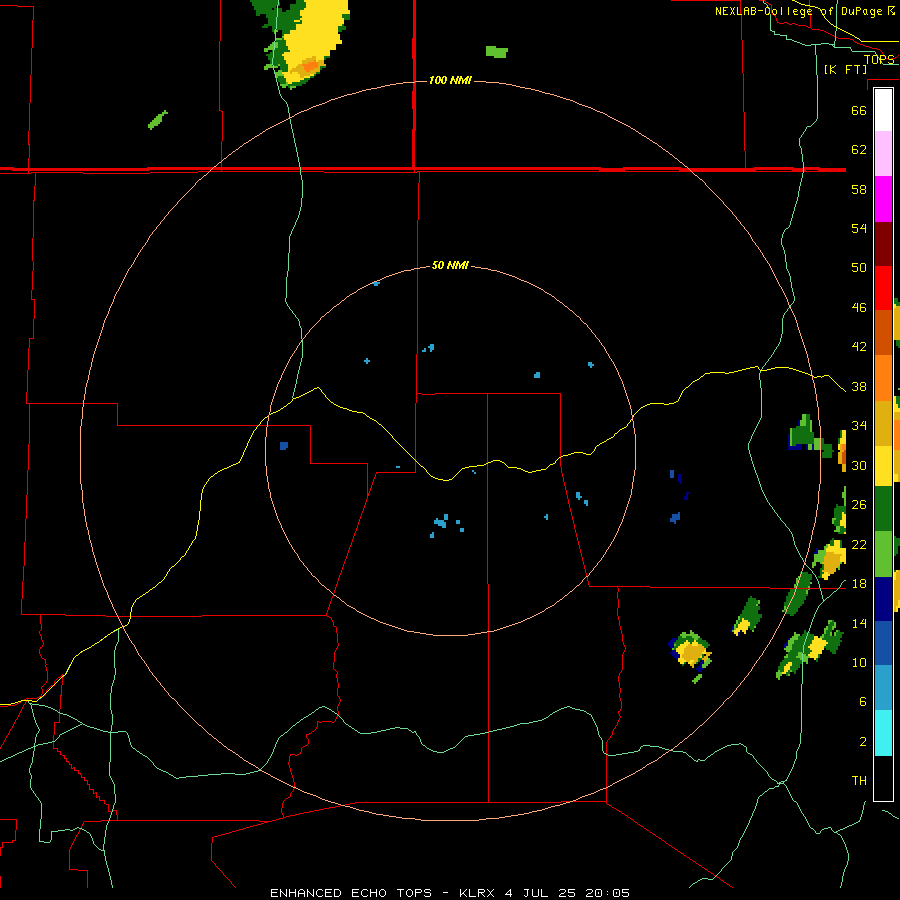900x900 pixels.
Task: Click the '10' legend value
Action: tap(859, 662)
